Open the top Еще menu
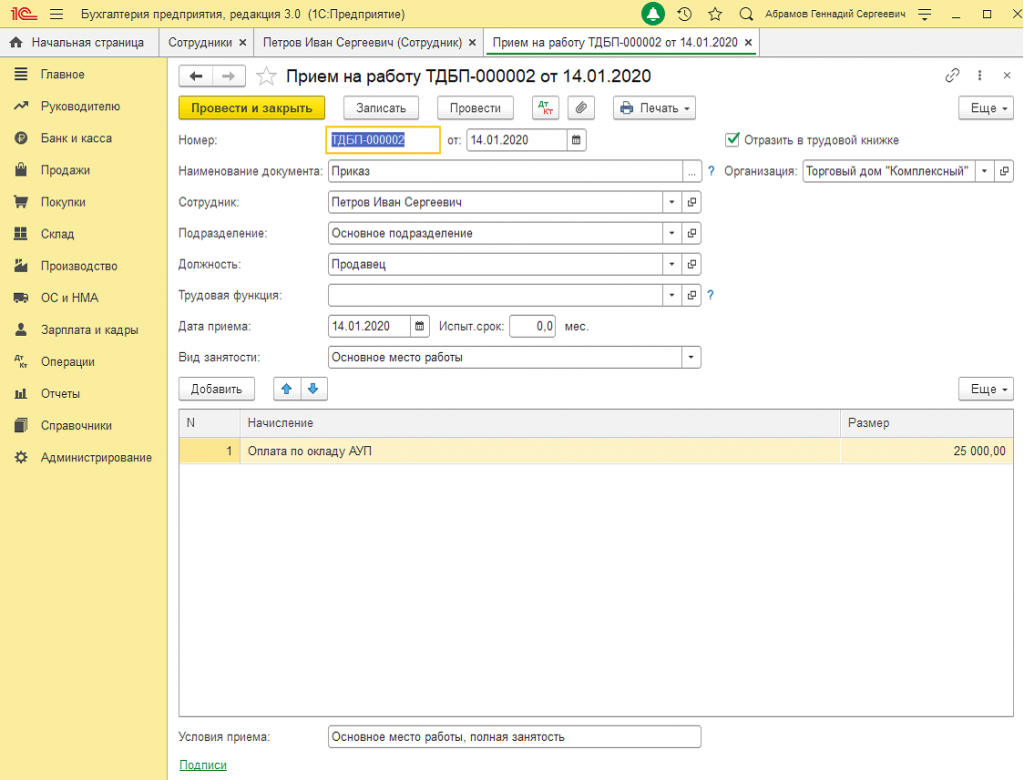Screen dimensions: 1024x780 click(985, 108)
